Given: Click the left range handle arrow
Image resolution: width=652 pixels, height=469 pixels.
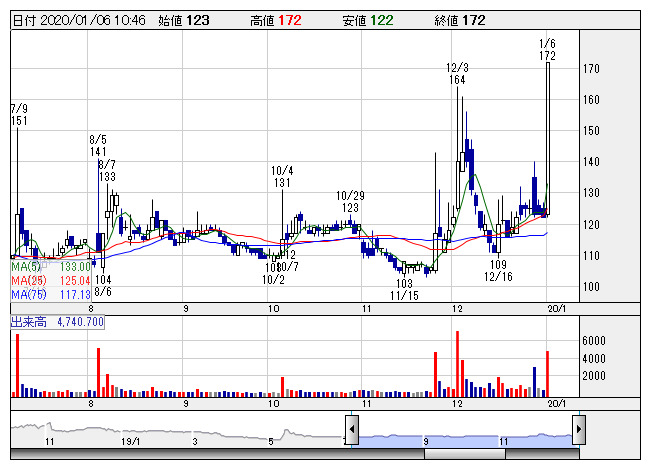Looking at the screenshot, I should 352,429.
